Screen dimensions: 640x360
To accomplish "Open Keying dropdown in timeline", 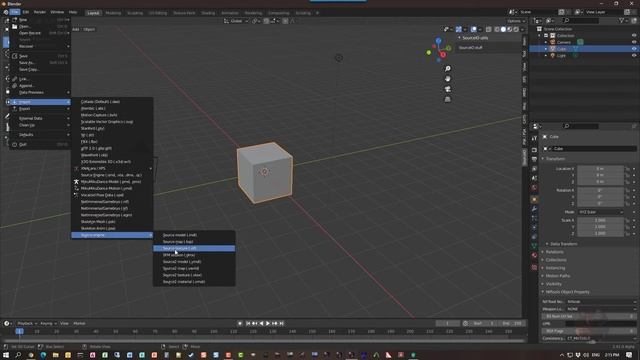I will [48, 323].
